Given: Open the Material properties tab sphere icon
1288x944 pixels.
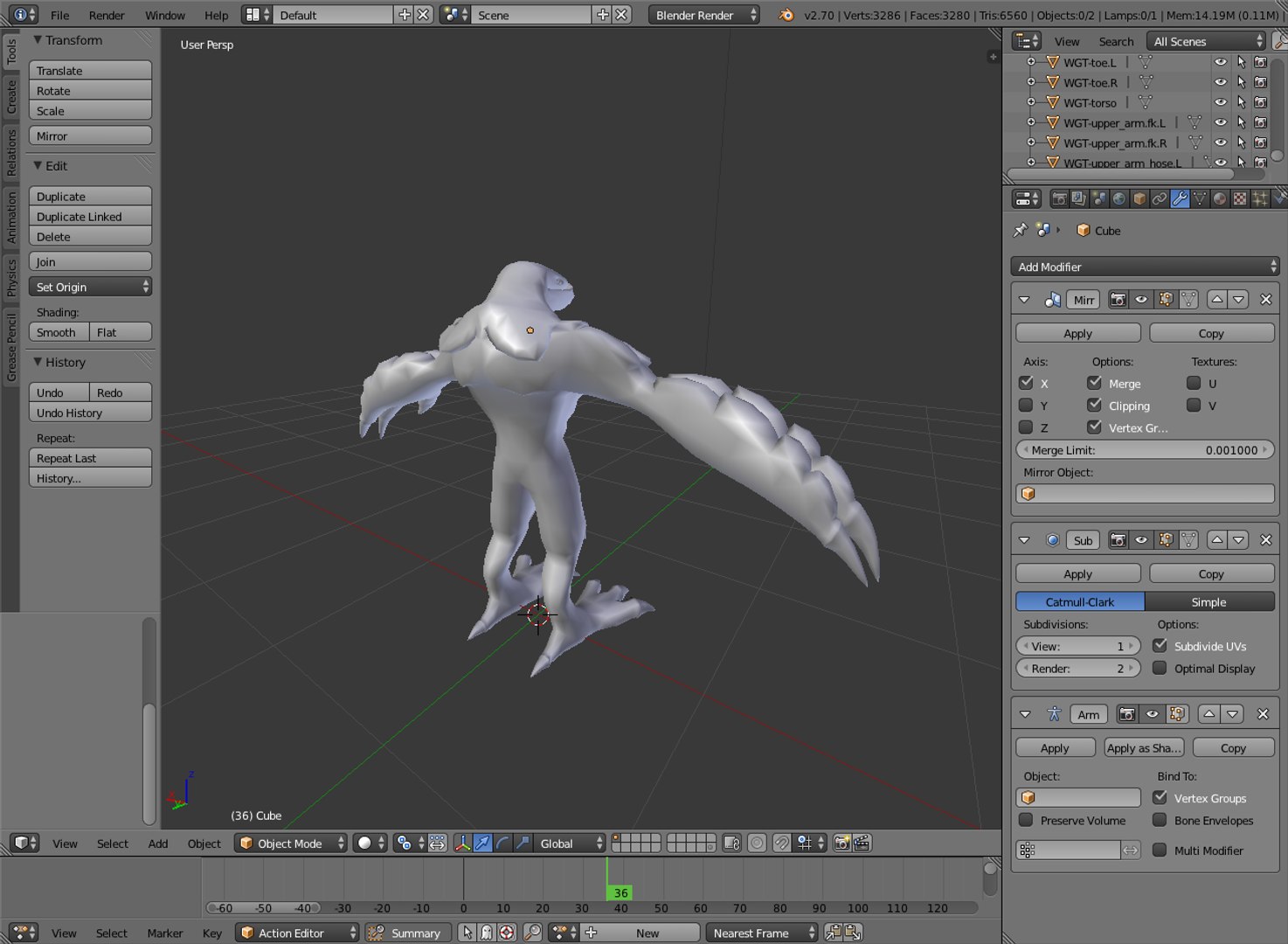Looking at the screenshot, I should click(1220, 199).
